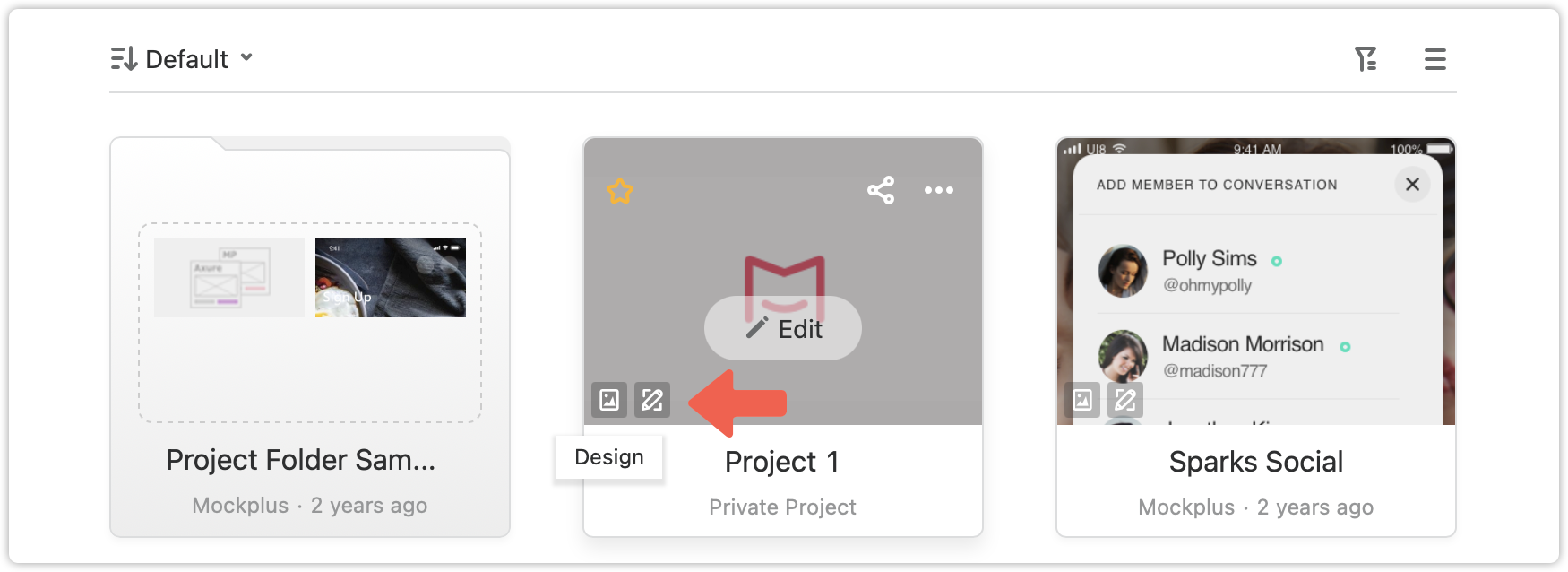Click the Sign Up food thumbnail

coord(391,278)
